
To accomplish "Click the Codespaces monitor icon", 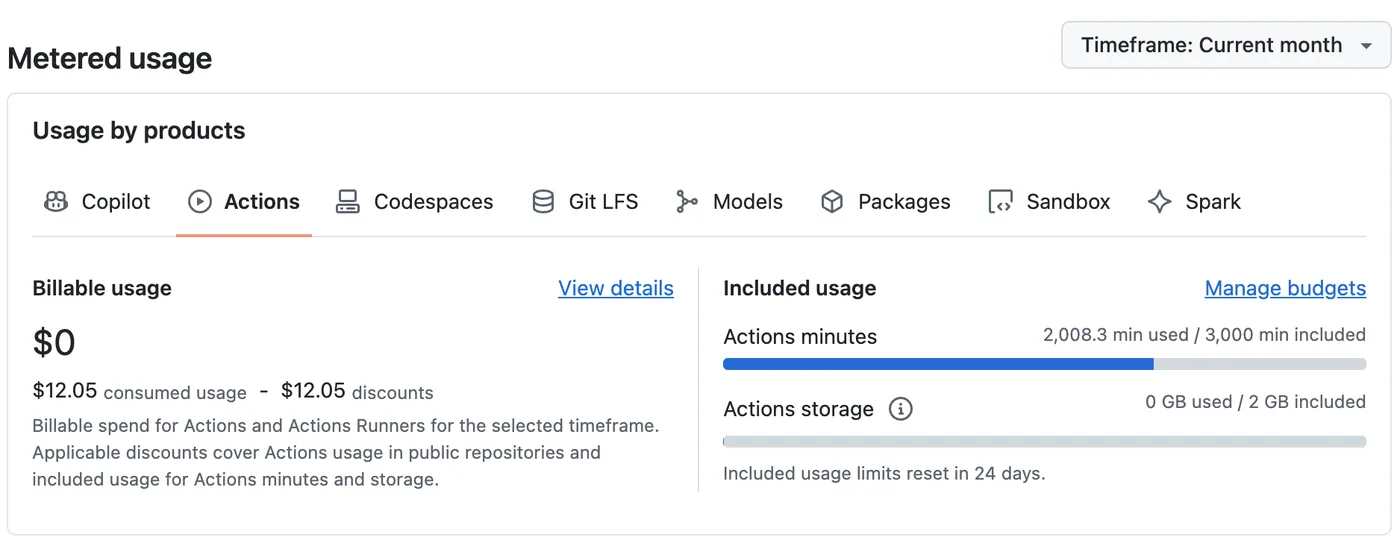I will pyautogui.click(x=347, y=202).
